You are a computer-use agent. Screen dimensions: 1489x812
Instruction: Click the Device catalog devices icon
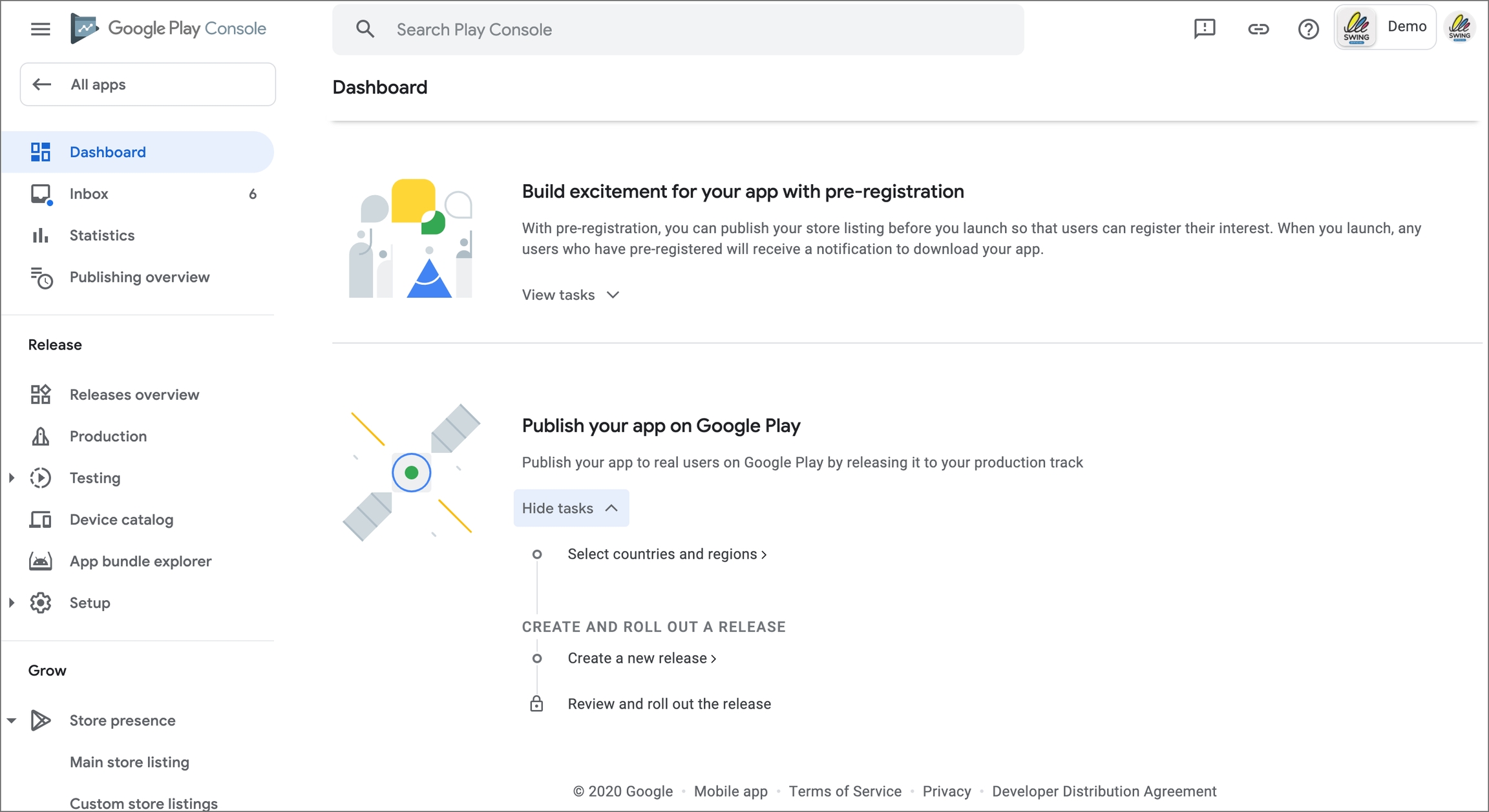pyautogui.click(x=40, y=519)
